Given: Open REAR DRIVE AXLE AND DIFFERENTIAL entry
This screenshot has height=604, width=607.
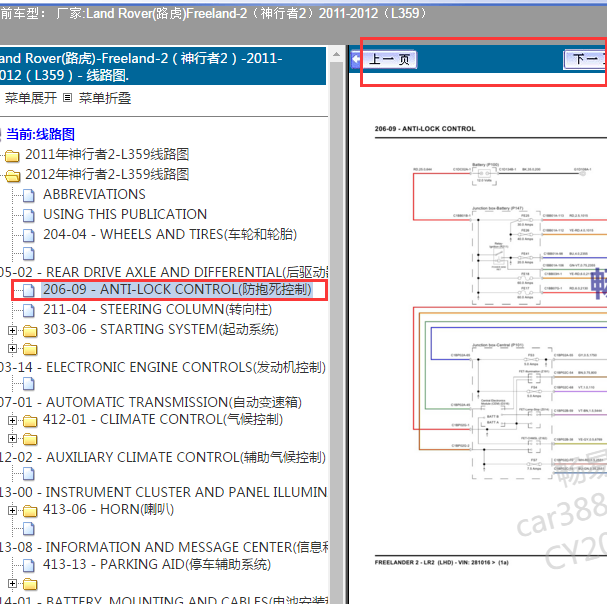Looking at the screenshot, I should (164, 272).
